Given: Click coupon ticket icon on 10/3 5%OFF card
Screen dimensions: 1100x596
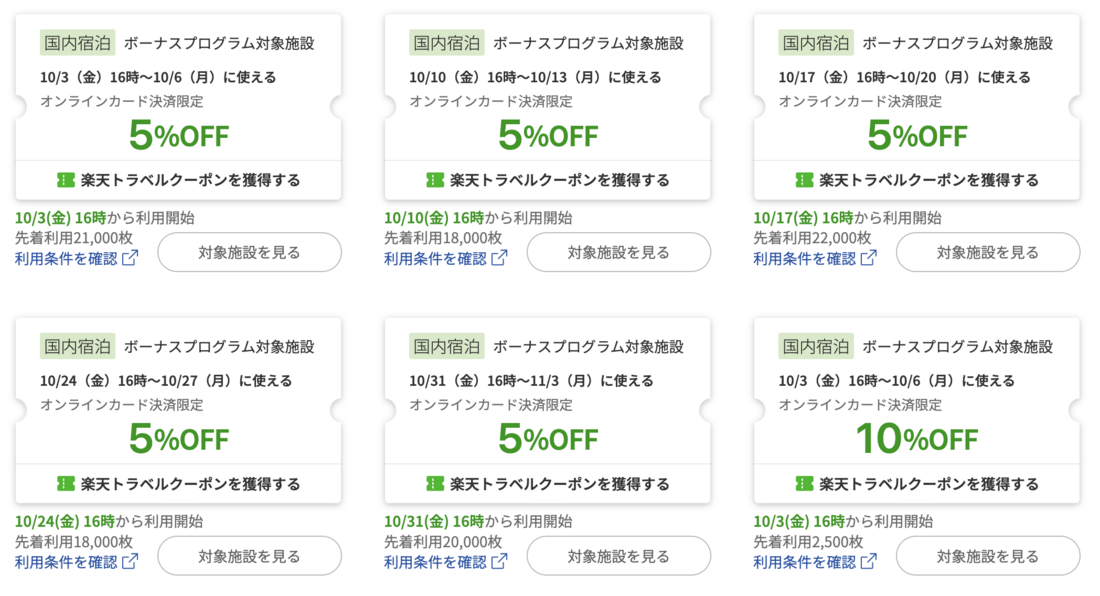Looking at the screenshot, I should tap(66, 180).
